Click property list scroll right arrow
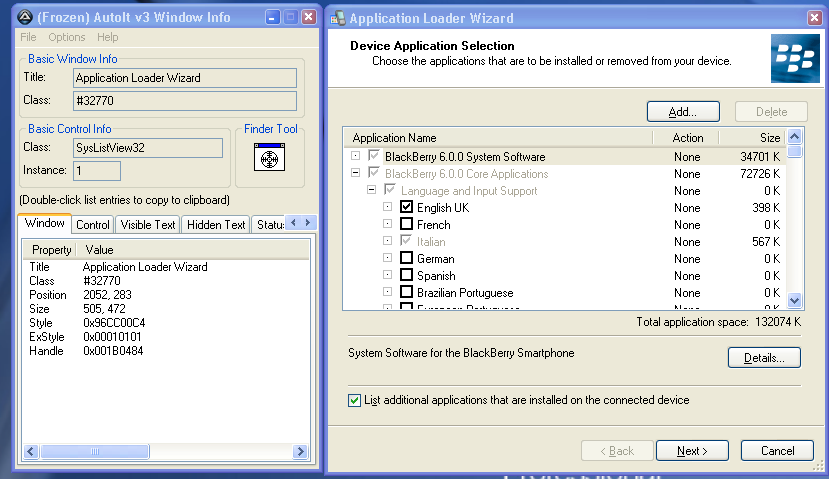Screen dimensions: 829x479 [x=300, y=452]
